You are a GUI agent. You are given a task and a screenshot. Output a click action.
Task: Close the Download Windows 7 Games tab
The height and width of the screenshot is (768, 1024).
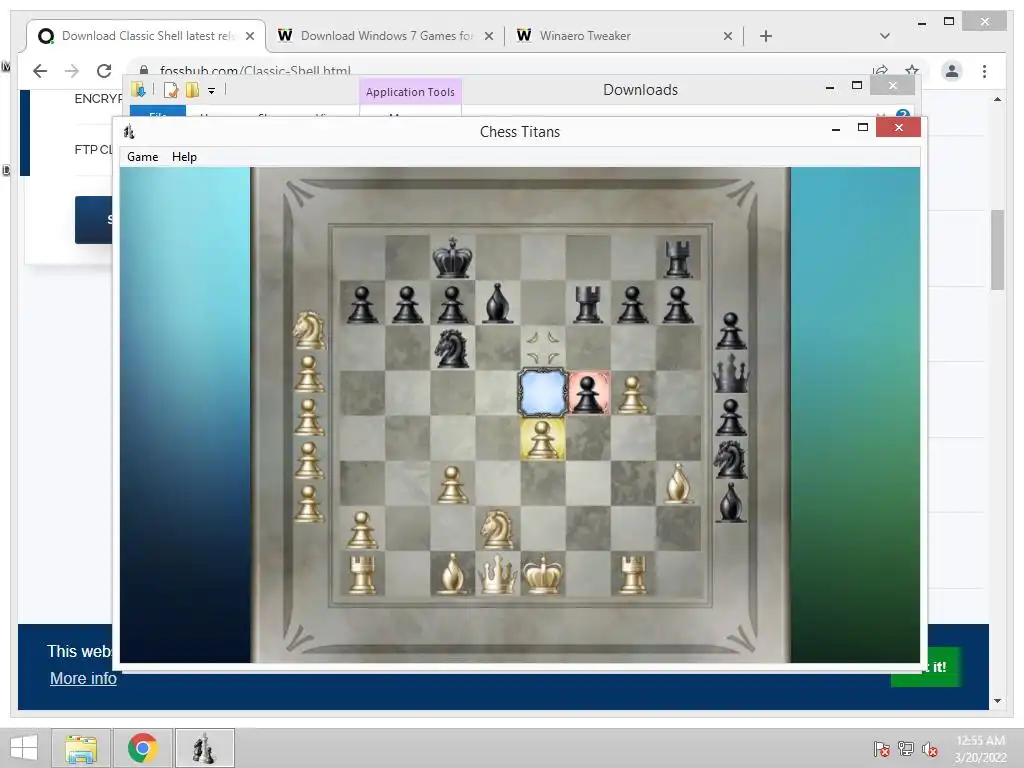point(488,36)
